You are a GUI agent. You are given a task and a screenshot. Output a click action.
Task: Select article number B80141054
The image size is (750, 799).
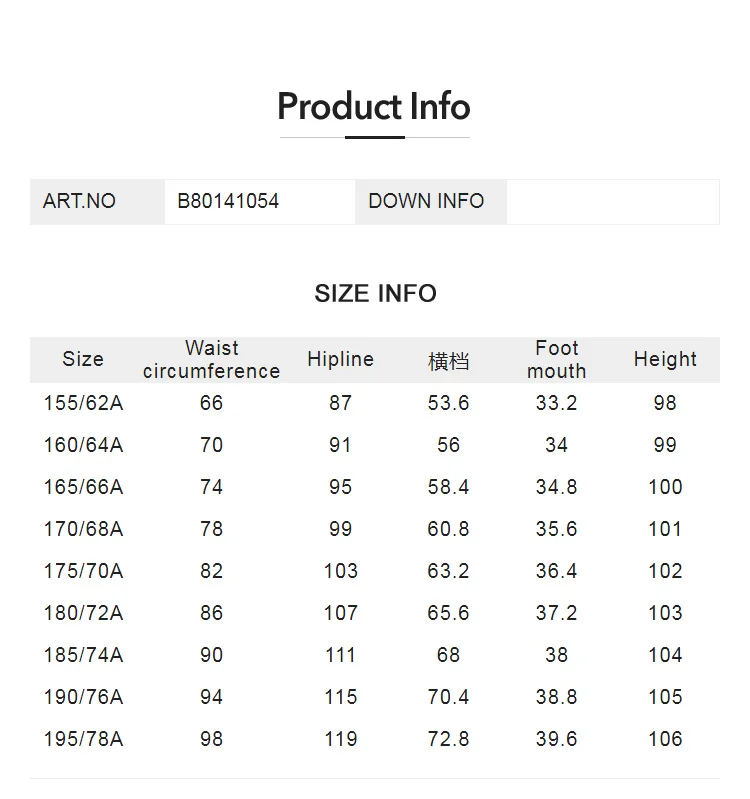(228, 201)
